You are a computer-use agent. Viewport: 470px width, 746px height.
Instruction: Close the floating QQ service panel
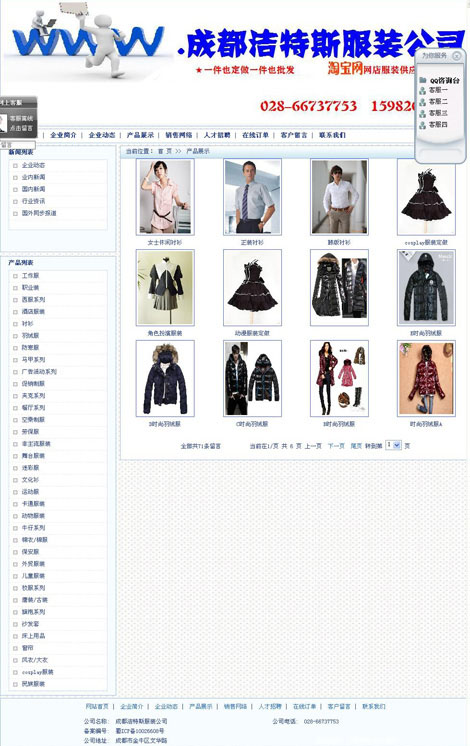pos(457,56)
